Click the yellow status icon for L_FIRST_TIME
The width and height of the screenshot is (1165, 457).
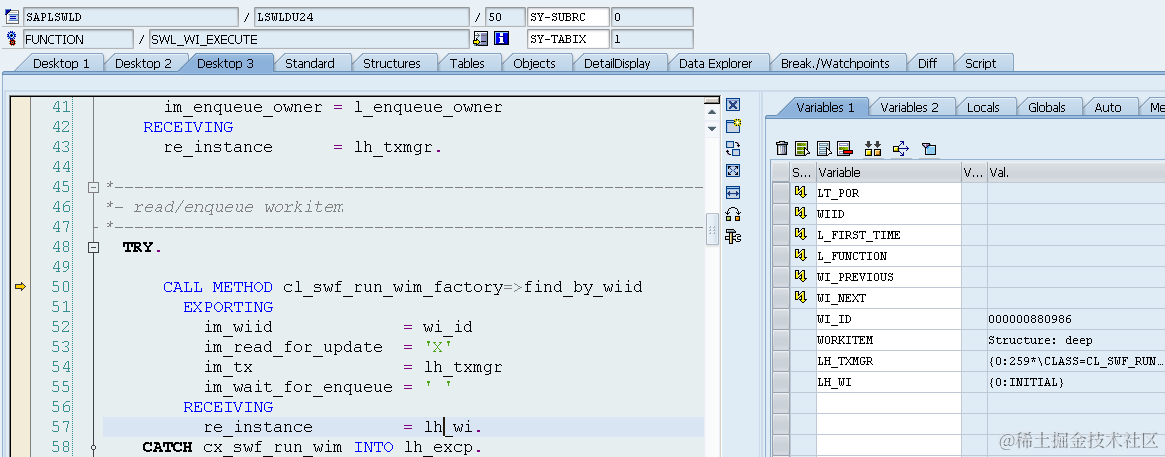[800, 234]
